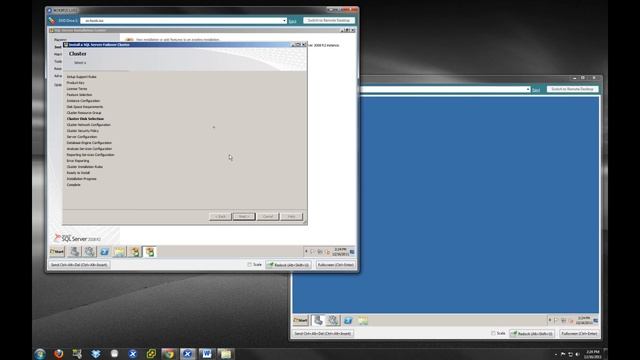Expand hidden tray icons in back console taskbar
The width and height of the screenshot is (640, 360).
coord(550,320)
